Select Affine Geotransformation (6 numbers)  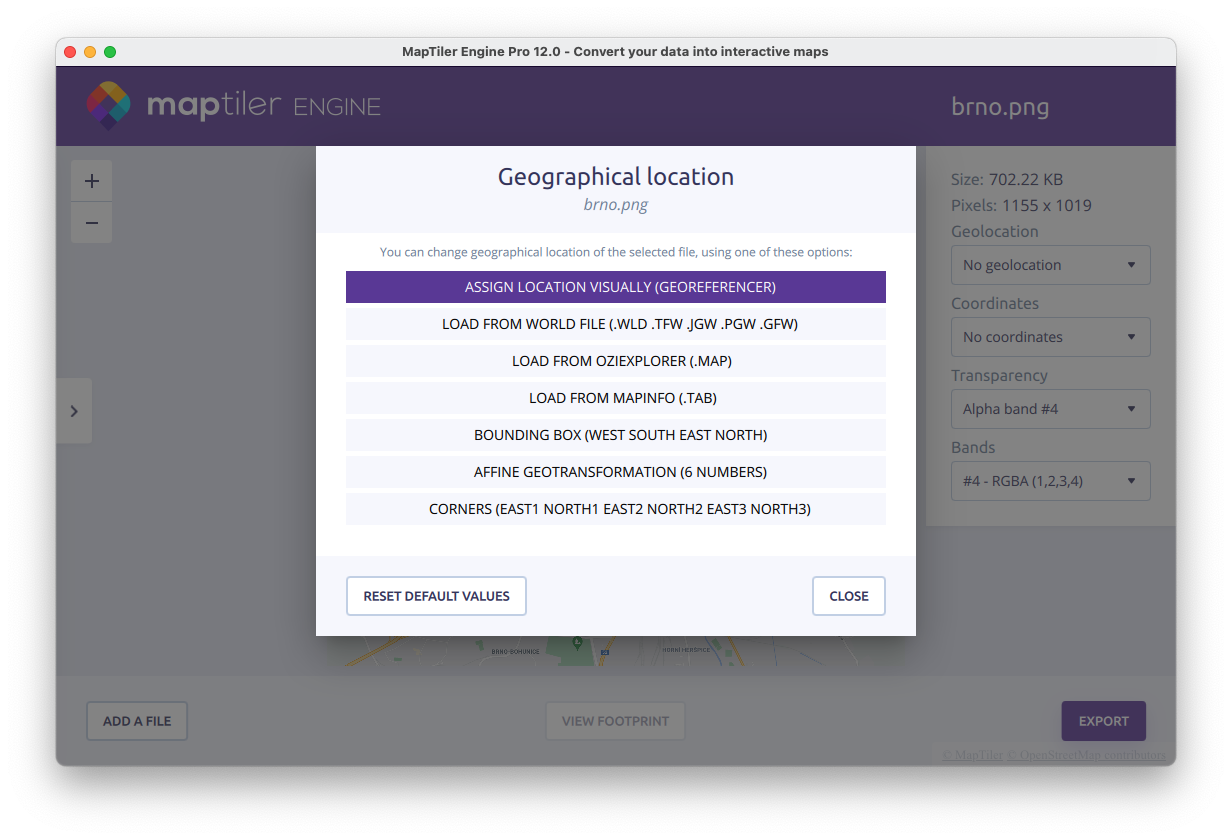click(616, 472)
